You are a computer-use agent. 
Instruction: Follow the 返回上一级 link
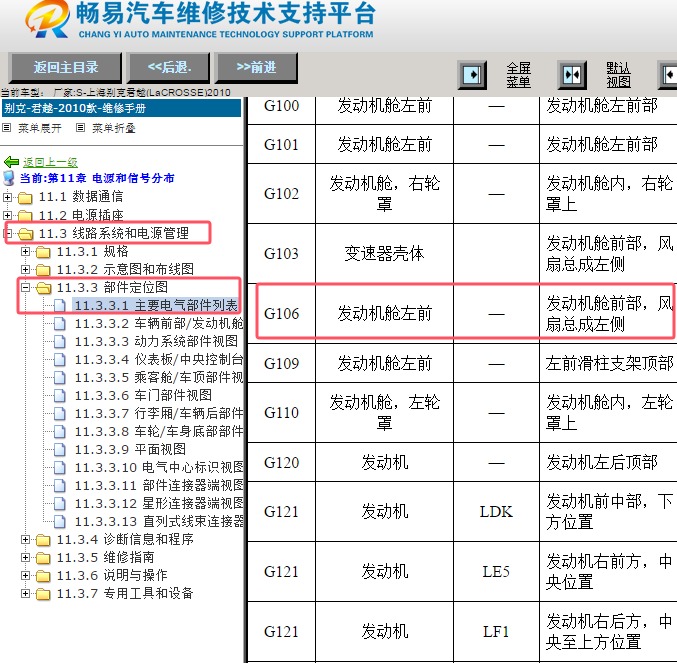pos(50,162)
